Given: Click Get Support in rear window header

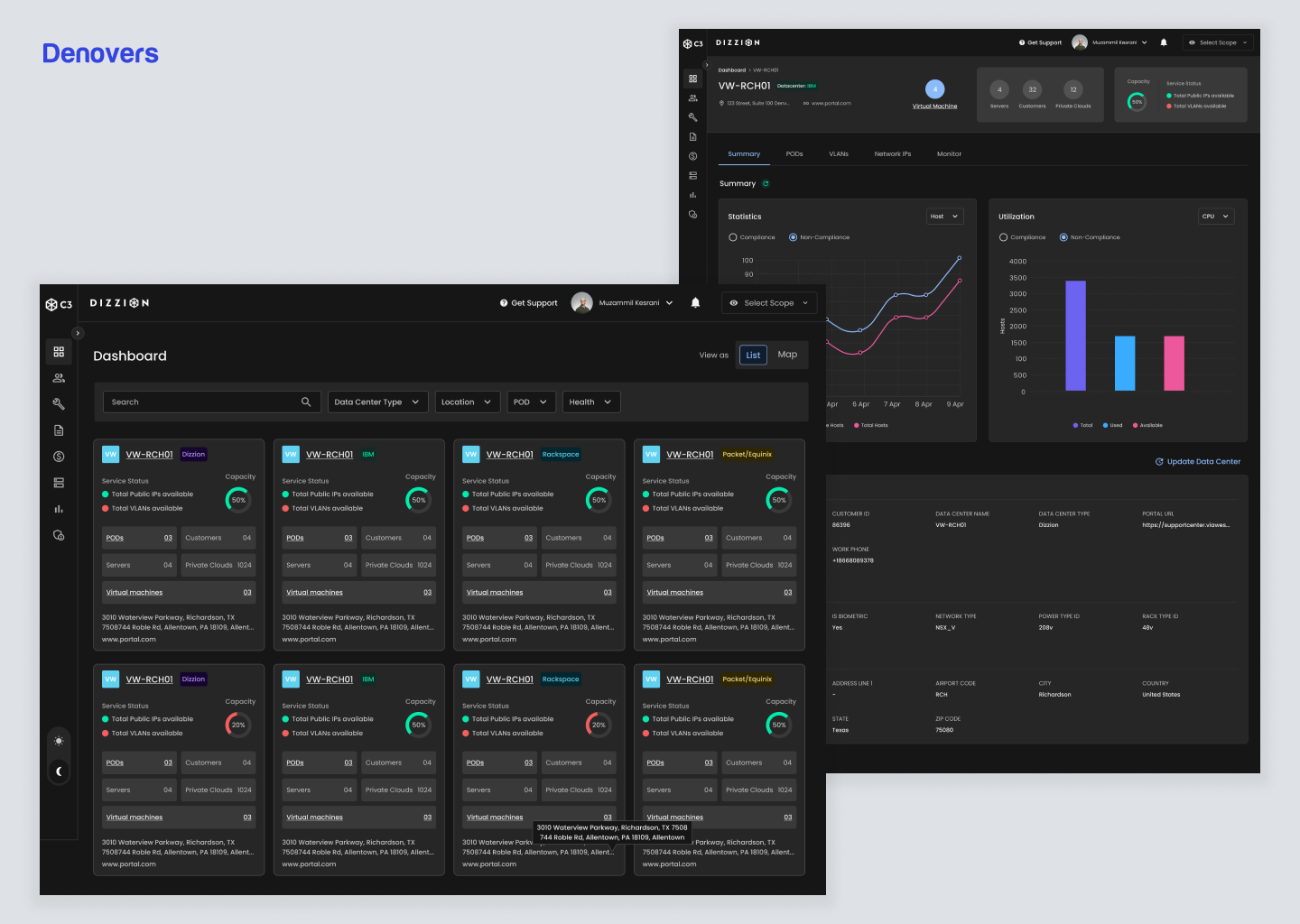Looking at the screenshot, I should [1040, 42].
